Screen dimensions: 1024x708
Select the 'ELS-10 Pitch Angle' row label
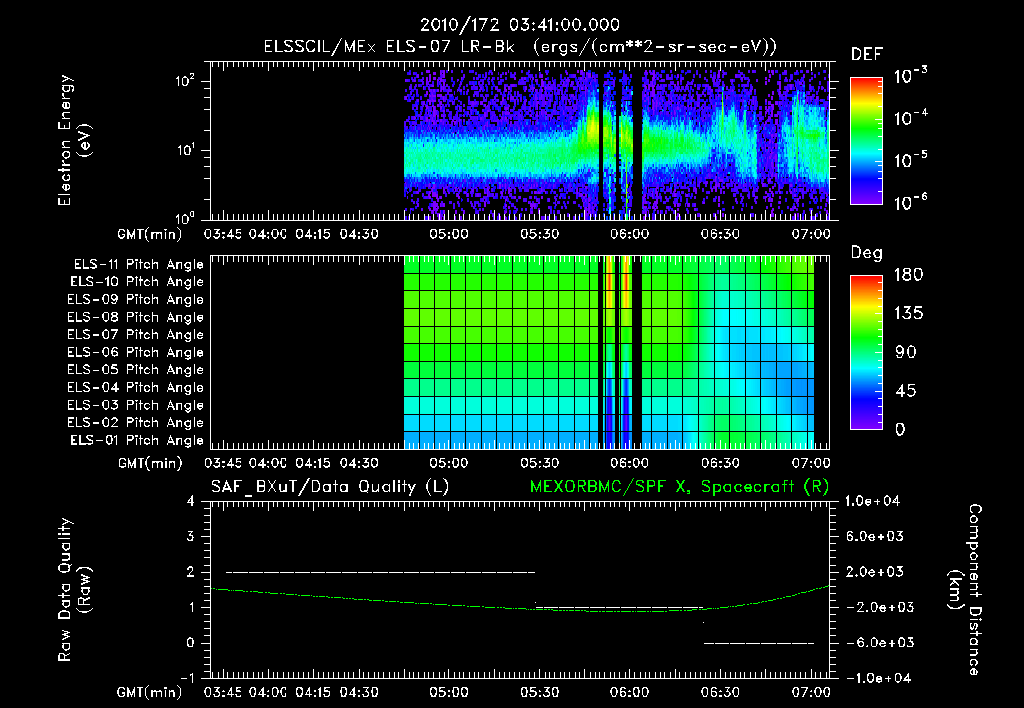[x=137, y=282]
